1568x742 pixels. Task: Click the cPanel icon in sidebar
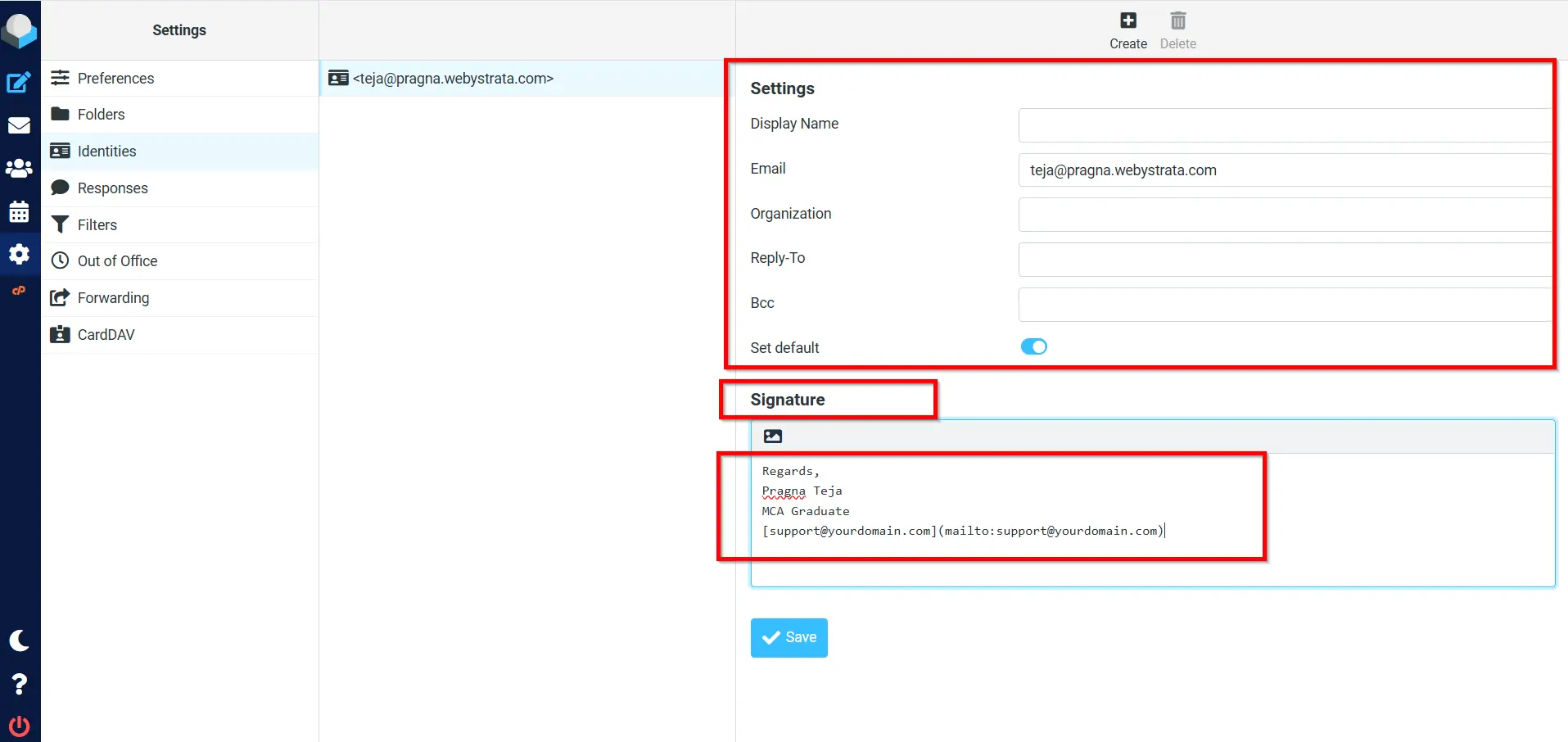[x=19, y=290]
